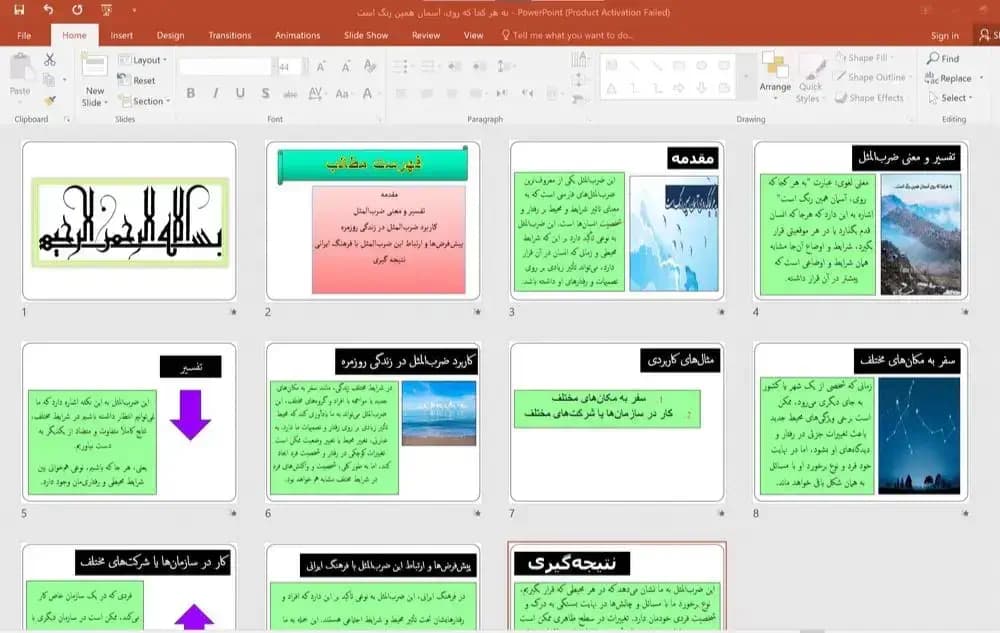Viewport: 1000px width, 633px height.
Task: Open the File tab
Action: [24, 35]
